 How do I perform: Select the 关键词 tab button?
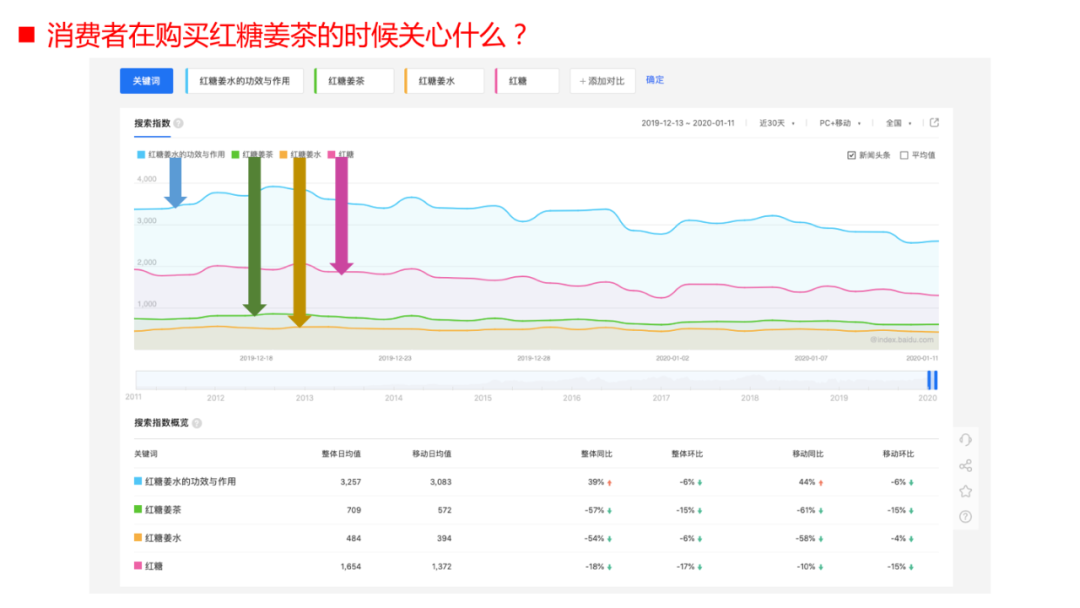pyautogui.click(x=146, y=81)
